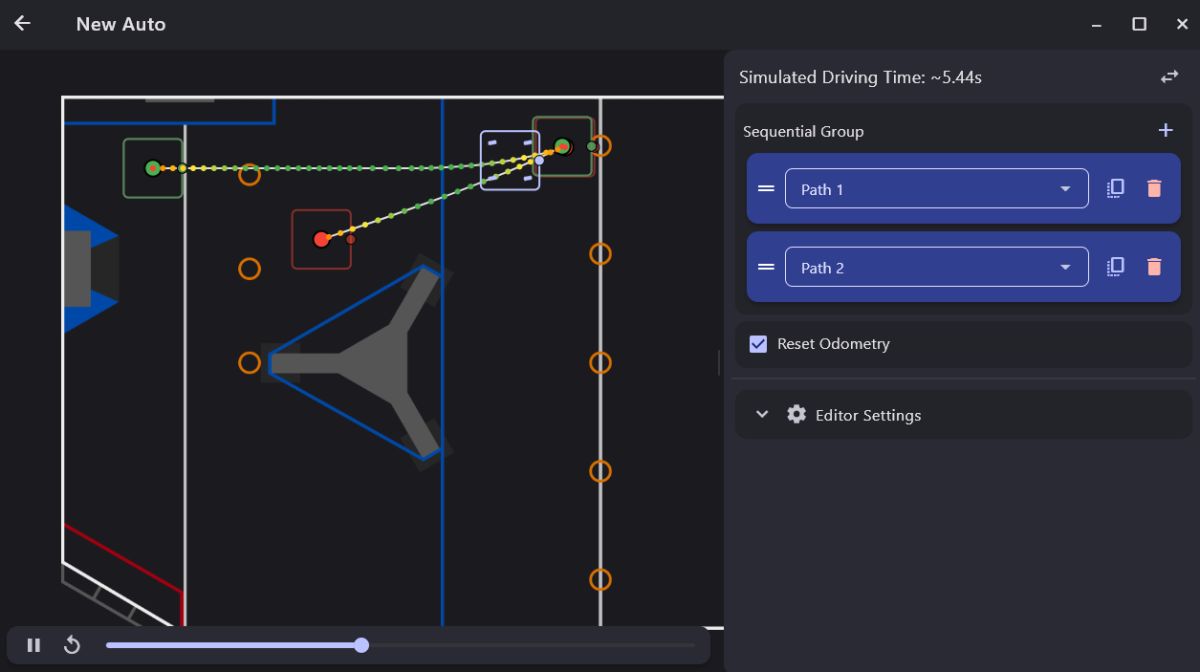Click the Sequential Group label
The image size is (1200, 672).
[803, 131]
